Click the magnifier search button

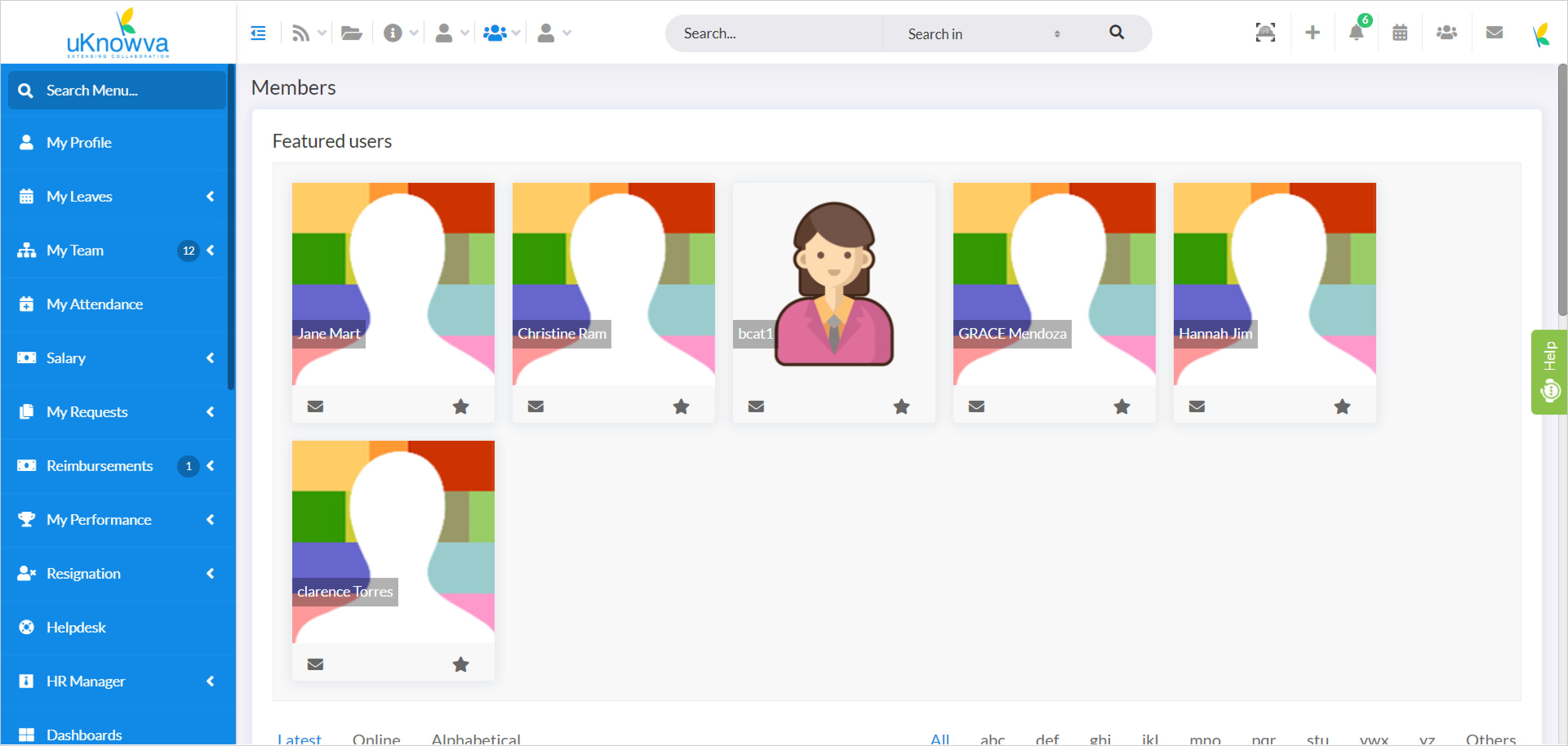(1116, 33)
